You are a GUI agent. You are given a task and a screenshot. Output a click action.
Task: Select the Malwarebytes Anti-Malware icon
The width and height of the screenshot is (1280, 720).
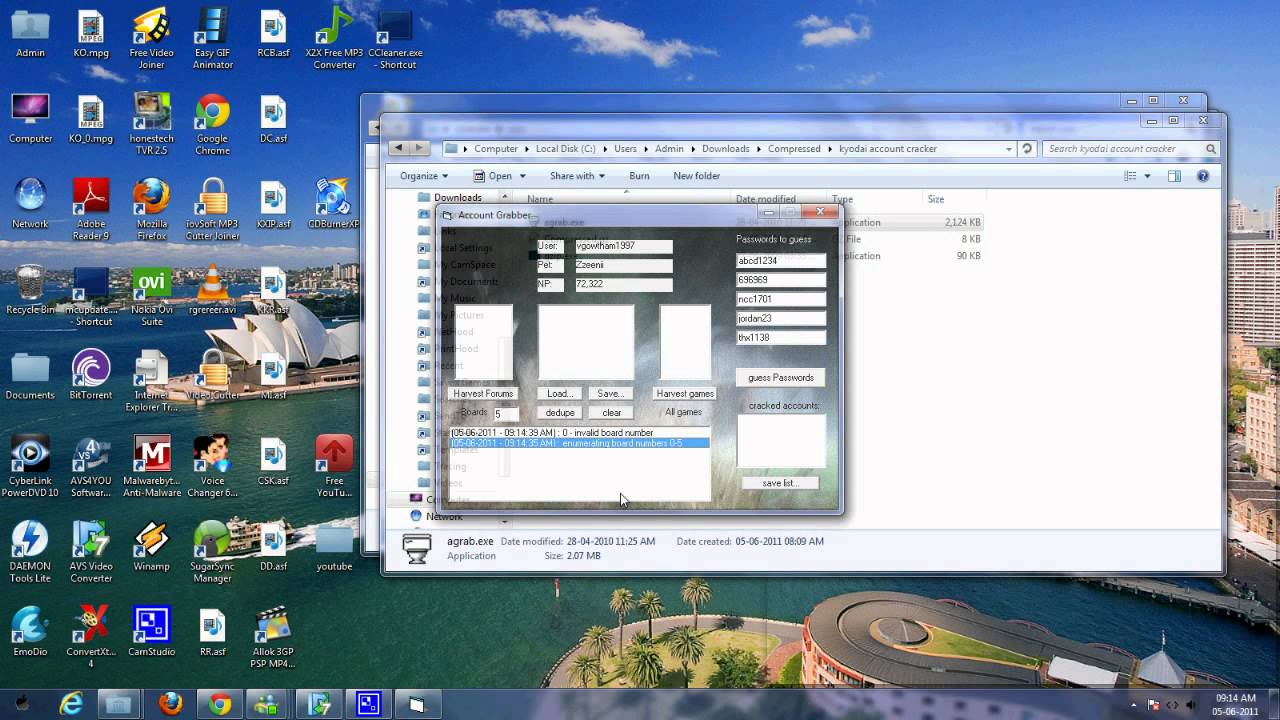152,468
